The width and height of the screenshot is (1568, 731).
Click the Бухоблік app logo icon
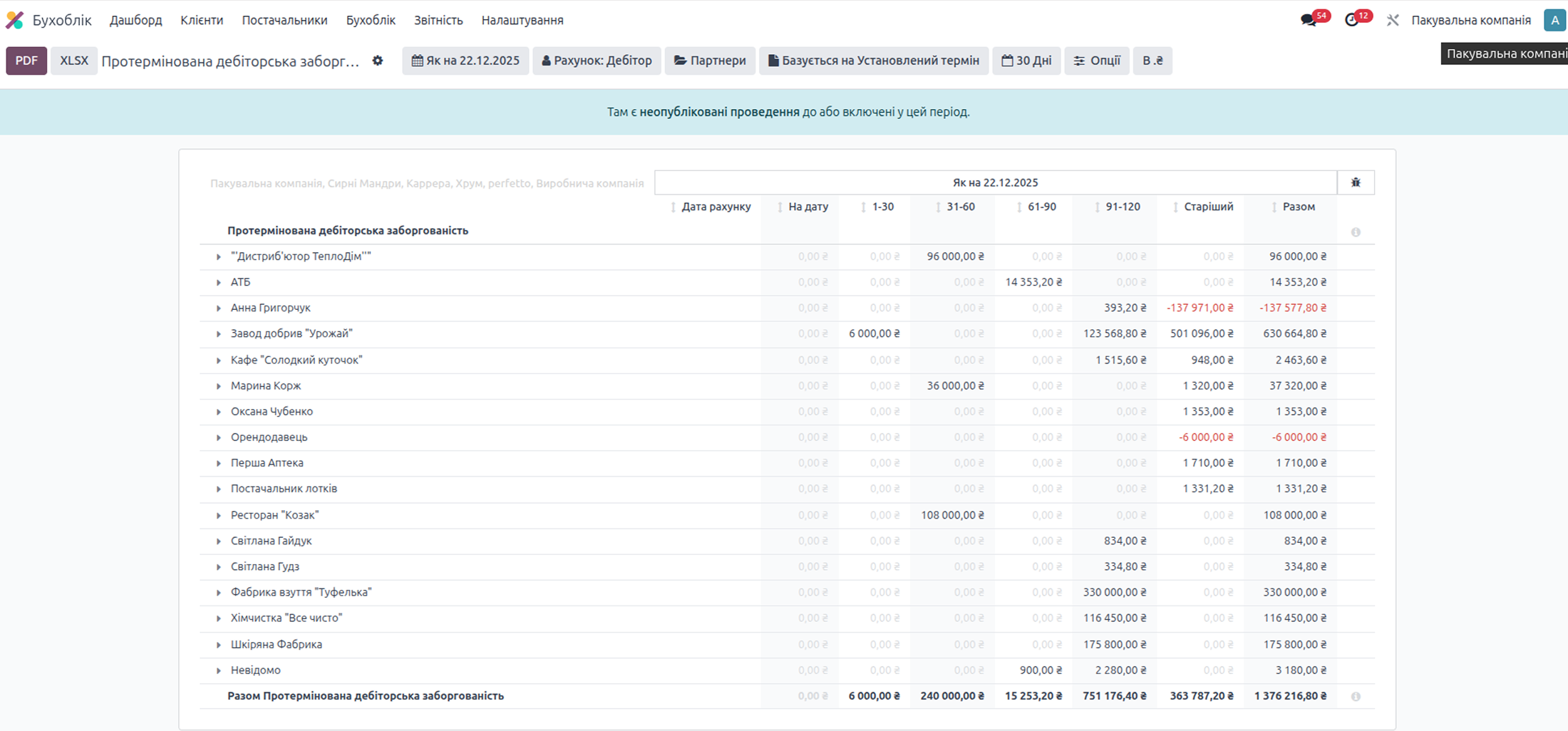[15, 20]
